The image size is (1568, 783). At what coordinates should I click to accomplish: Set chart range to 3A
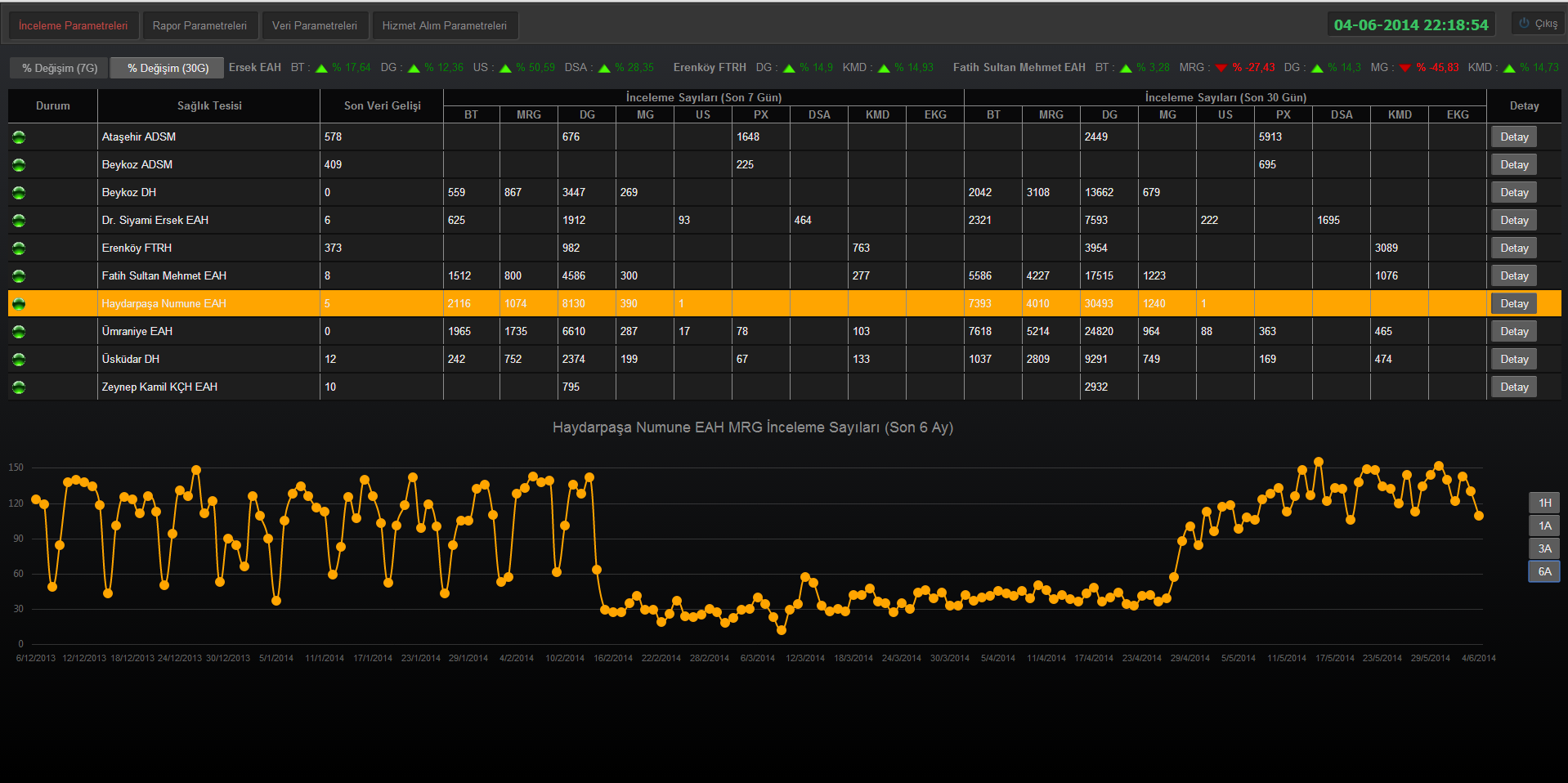pos(1544,548)
